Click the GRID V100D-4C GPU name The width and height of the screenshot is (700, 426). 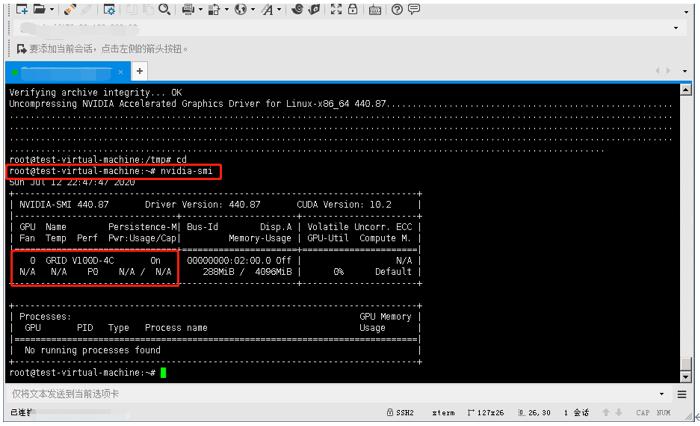click(80, 260)
